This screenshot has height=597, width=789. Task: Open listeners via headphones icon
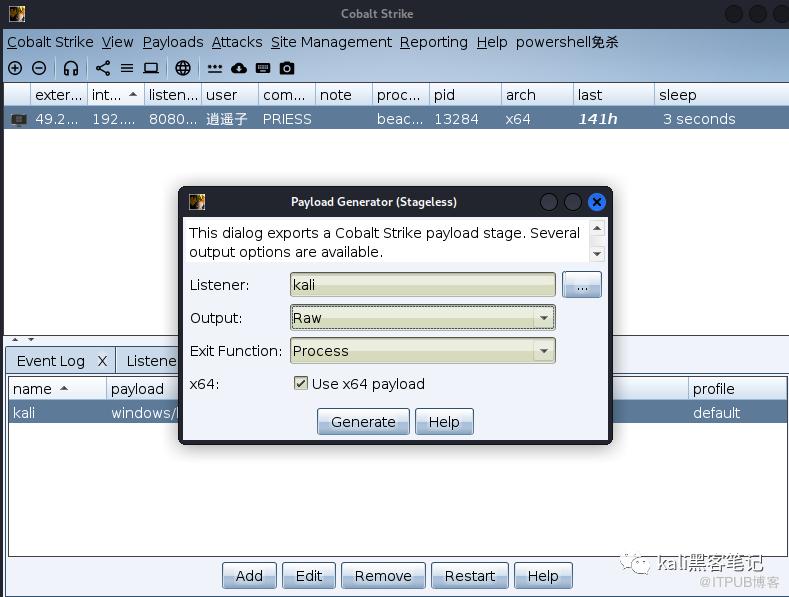tap(71, 68)
